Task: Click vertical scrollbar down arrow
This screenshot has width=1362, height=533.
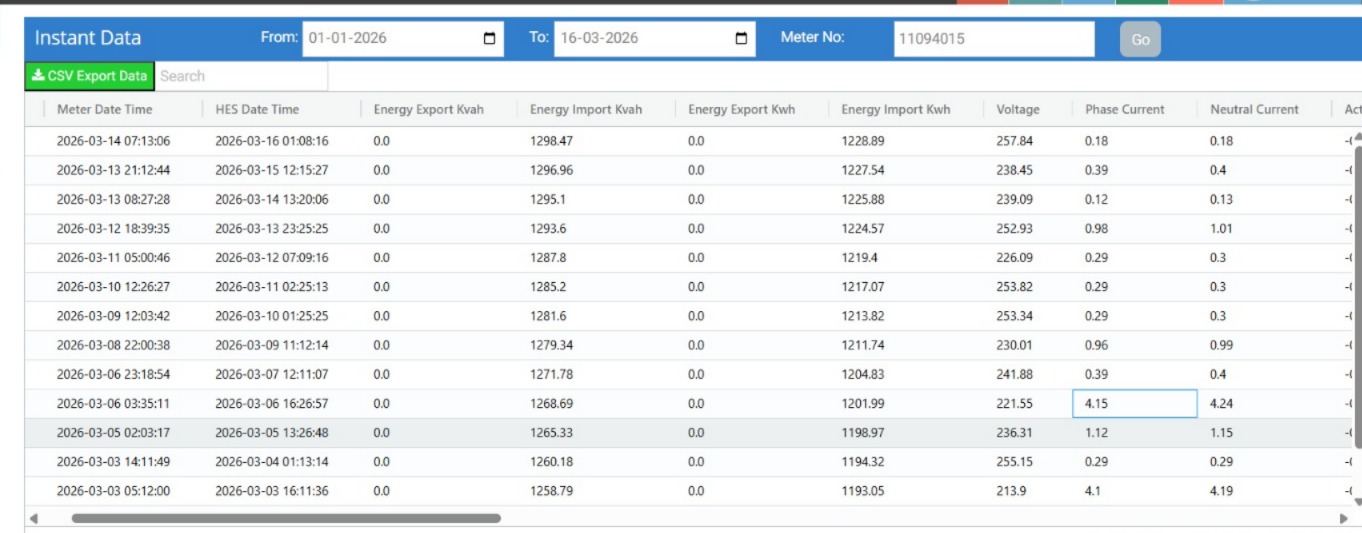Action: click(x=1357, y=501)
